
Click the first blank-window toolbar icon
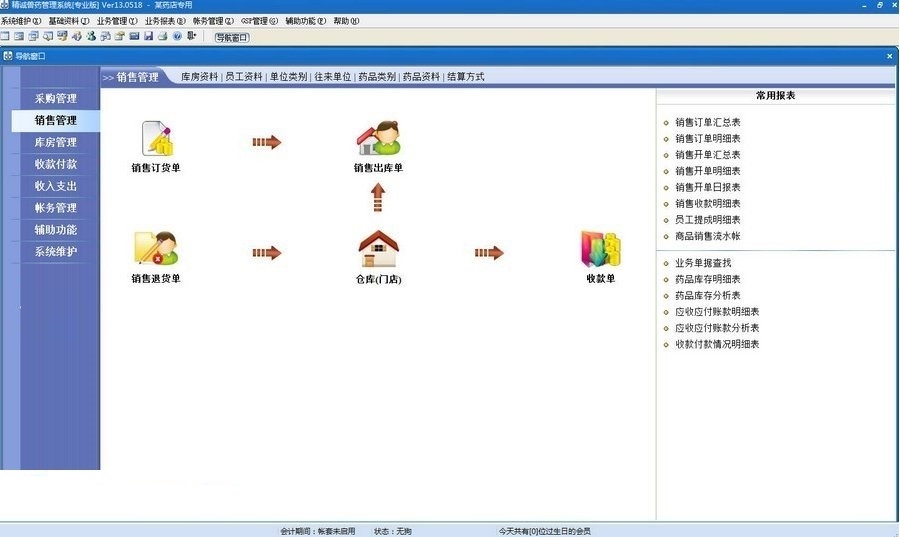pyautogui.click(x=5, y=36)
